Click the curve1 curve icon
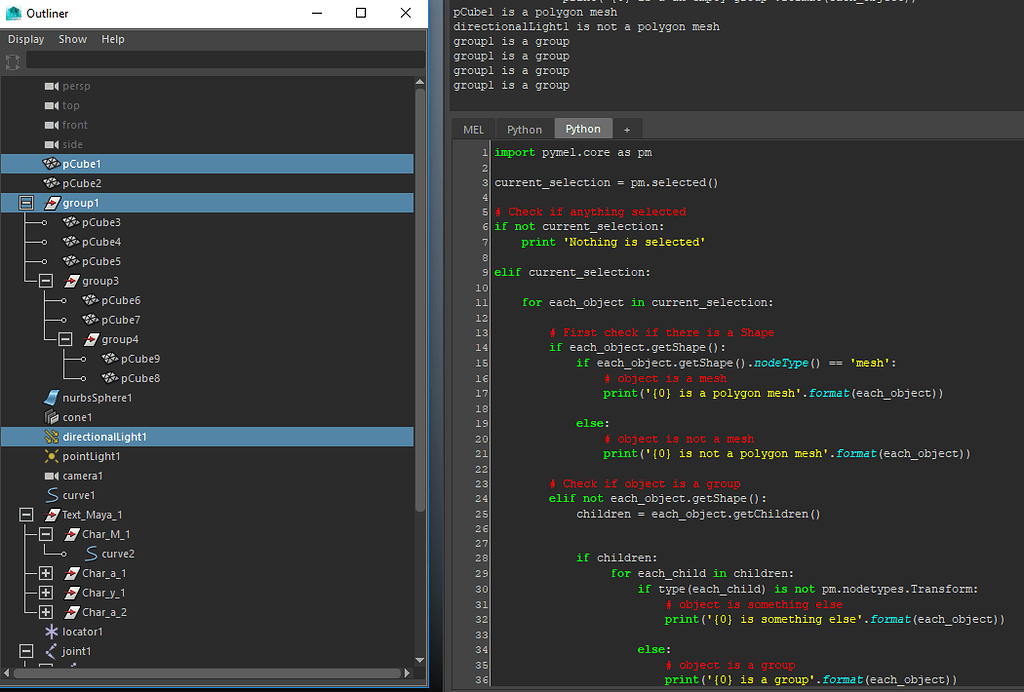1024x692 pixels. (51, 495)
